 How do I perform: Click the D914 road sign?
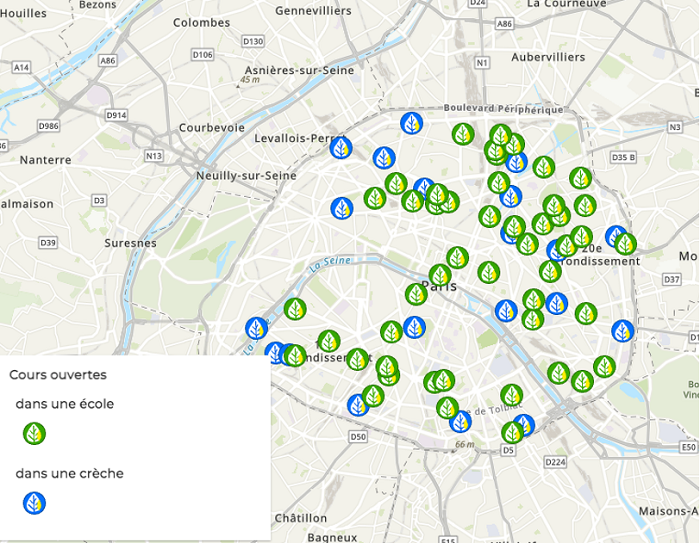(x=116, y=115)
